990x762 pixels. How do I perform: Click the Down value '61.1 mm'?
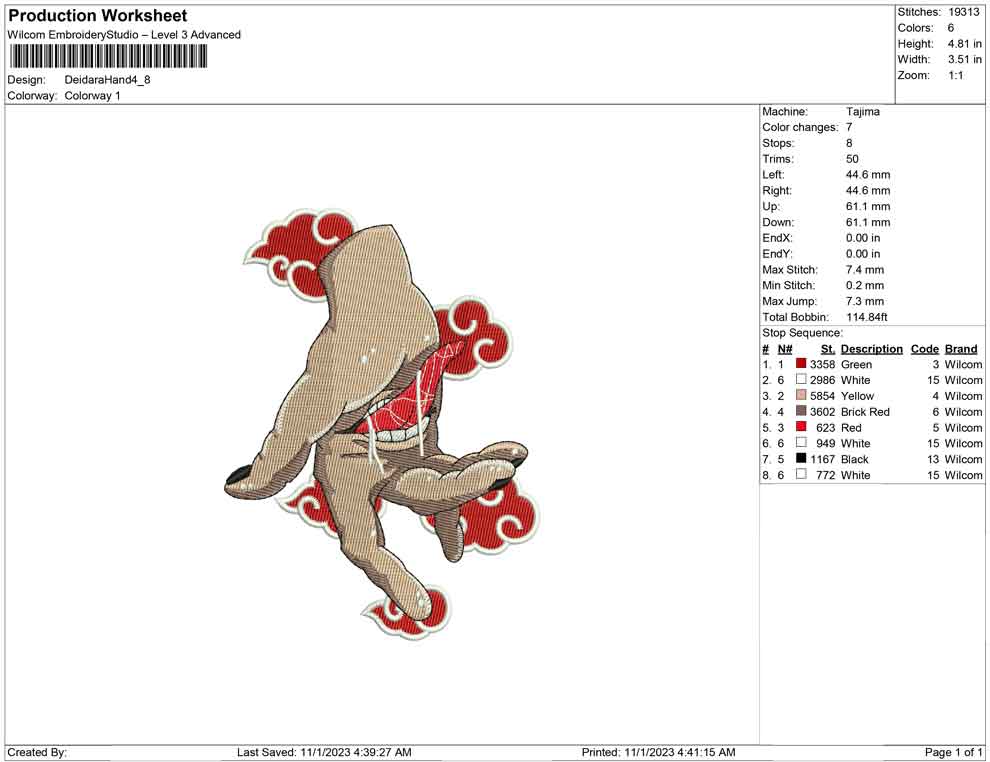coord(868,222)
